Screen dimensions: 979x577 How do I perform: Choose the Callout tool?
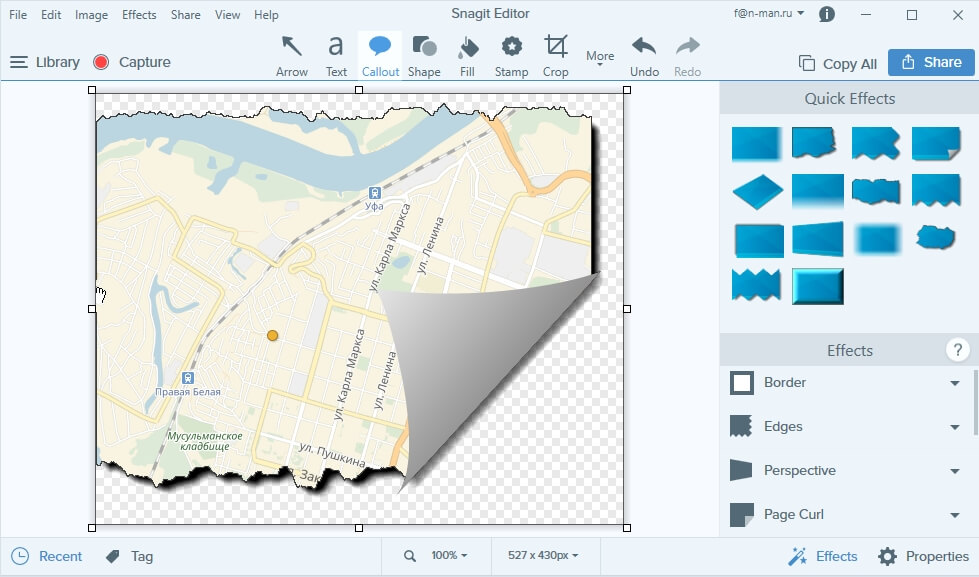380,55
